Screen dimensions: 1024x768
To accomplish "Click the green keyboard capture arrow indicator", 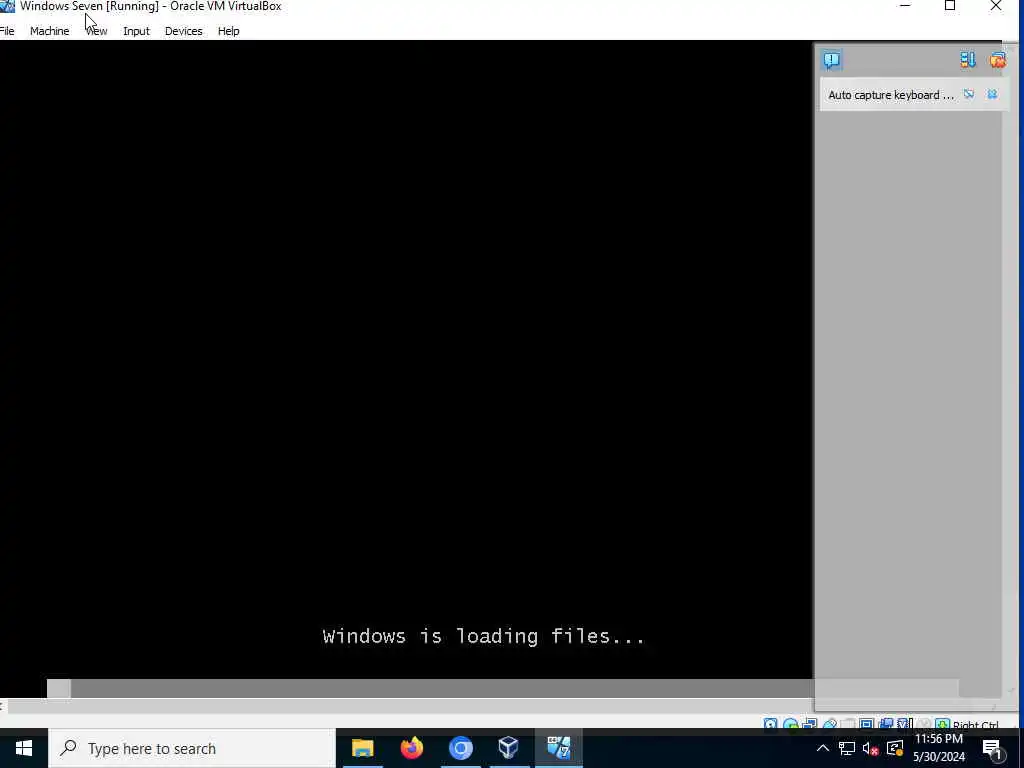I will click(x=942, y=724).
